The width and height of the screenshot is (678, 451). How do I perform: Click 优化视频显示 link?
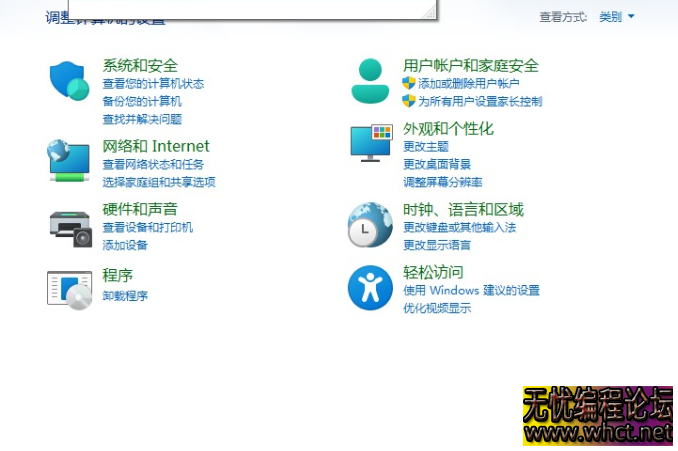click(x=437, y=308)
